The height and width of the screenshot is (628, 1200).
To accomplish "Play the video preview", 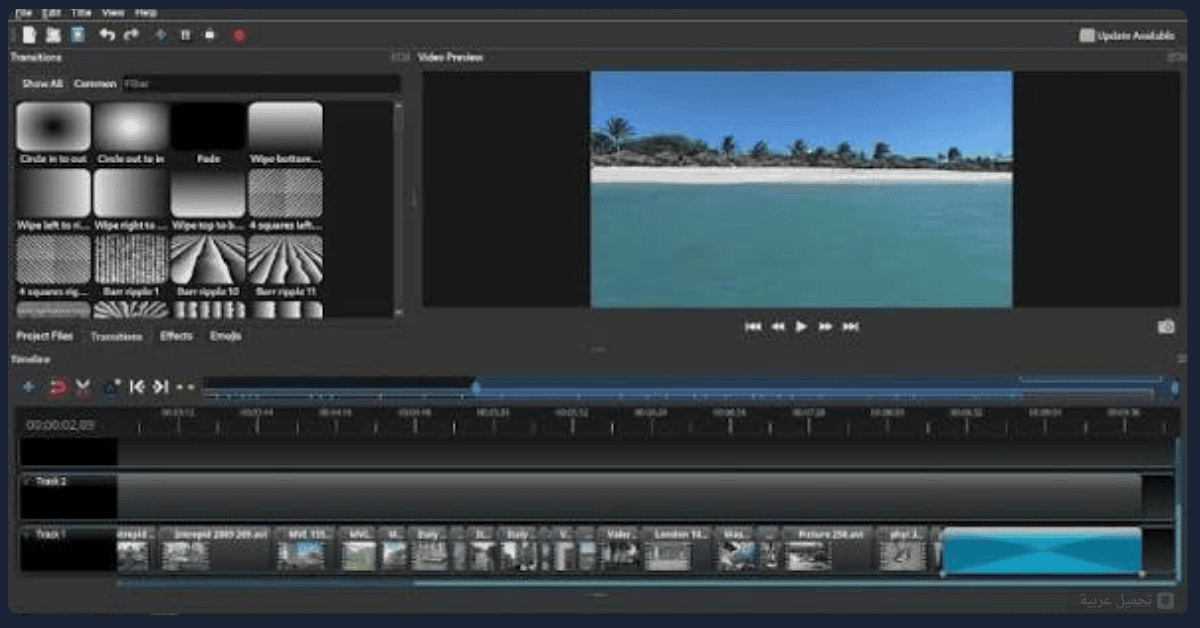I will point(801,327).
